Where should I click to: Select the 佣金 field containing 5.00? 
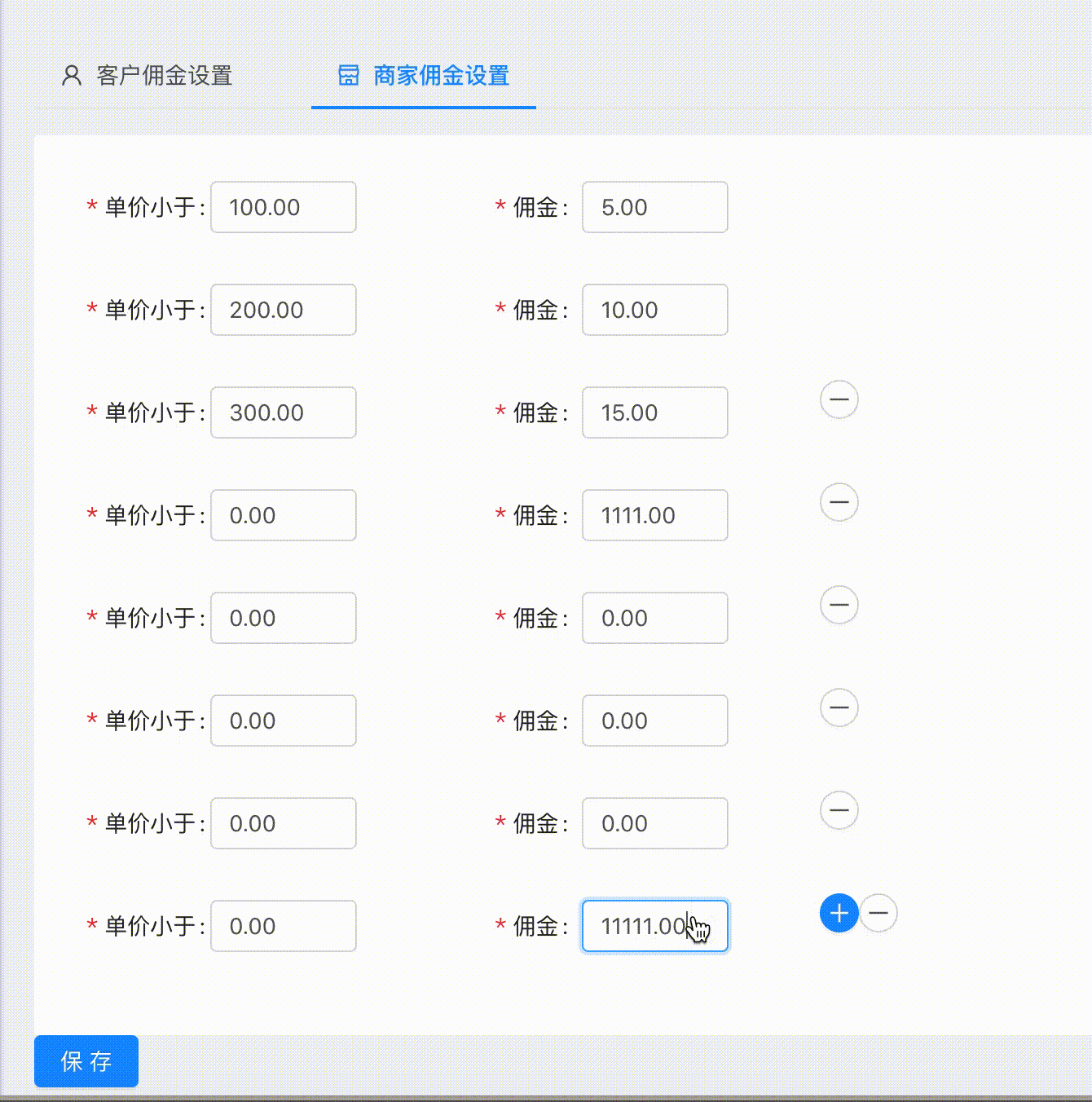pyautogui.click(x=654, y=207)
